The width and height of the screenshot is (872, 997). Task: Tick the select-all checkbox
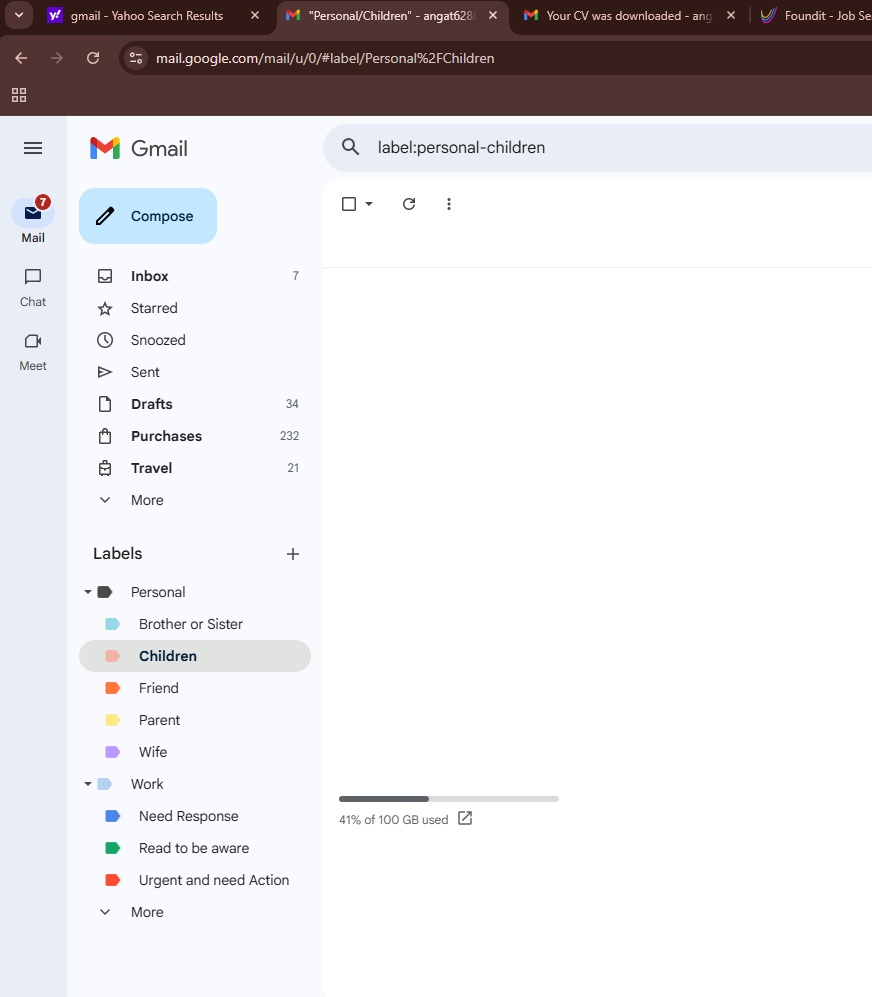coord(349,204)
